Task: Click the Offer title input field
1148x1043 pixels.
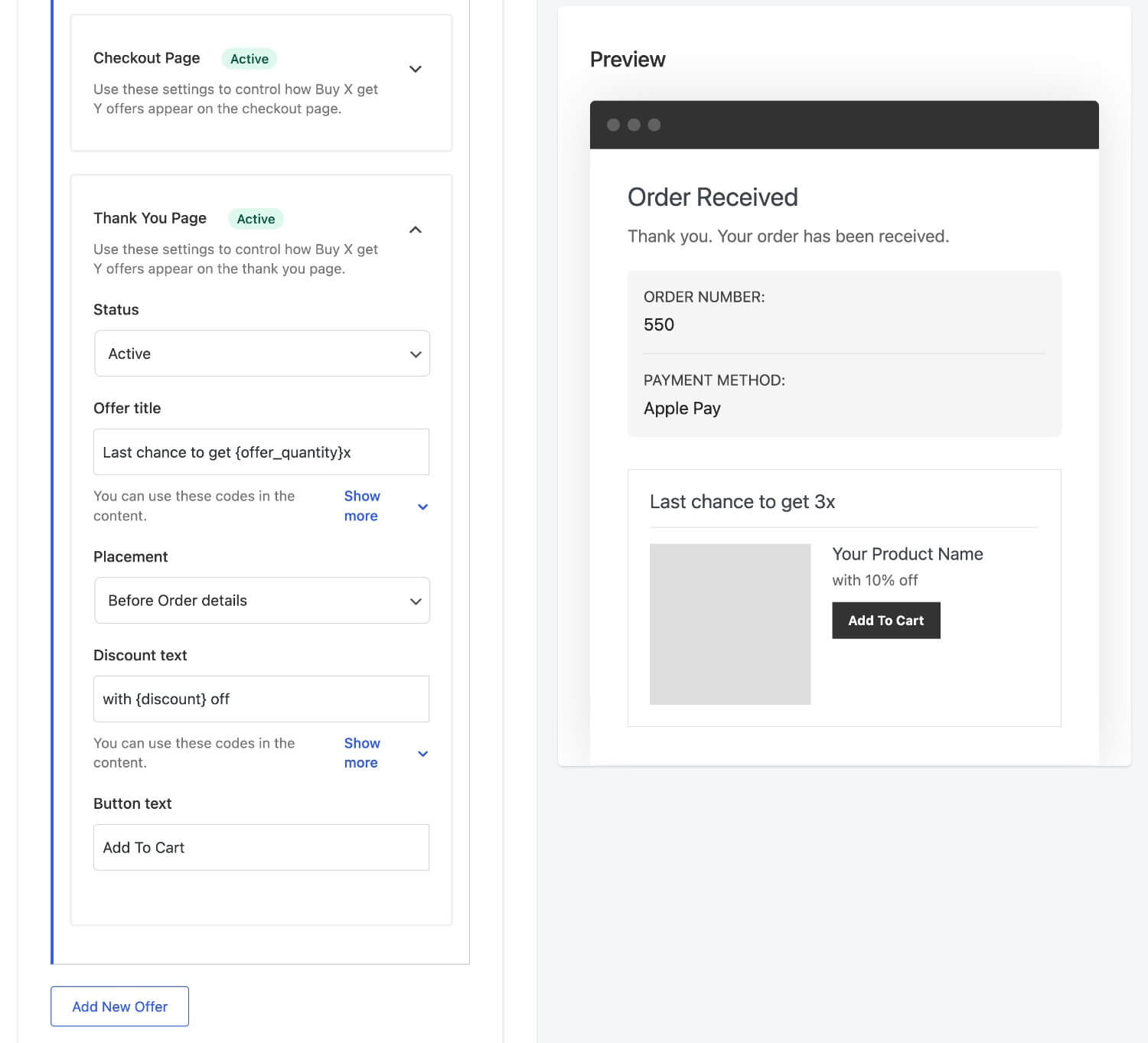Action: pyautogui.click(x=261, y=452)
